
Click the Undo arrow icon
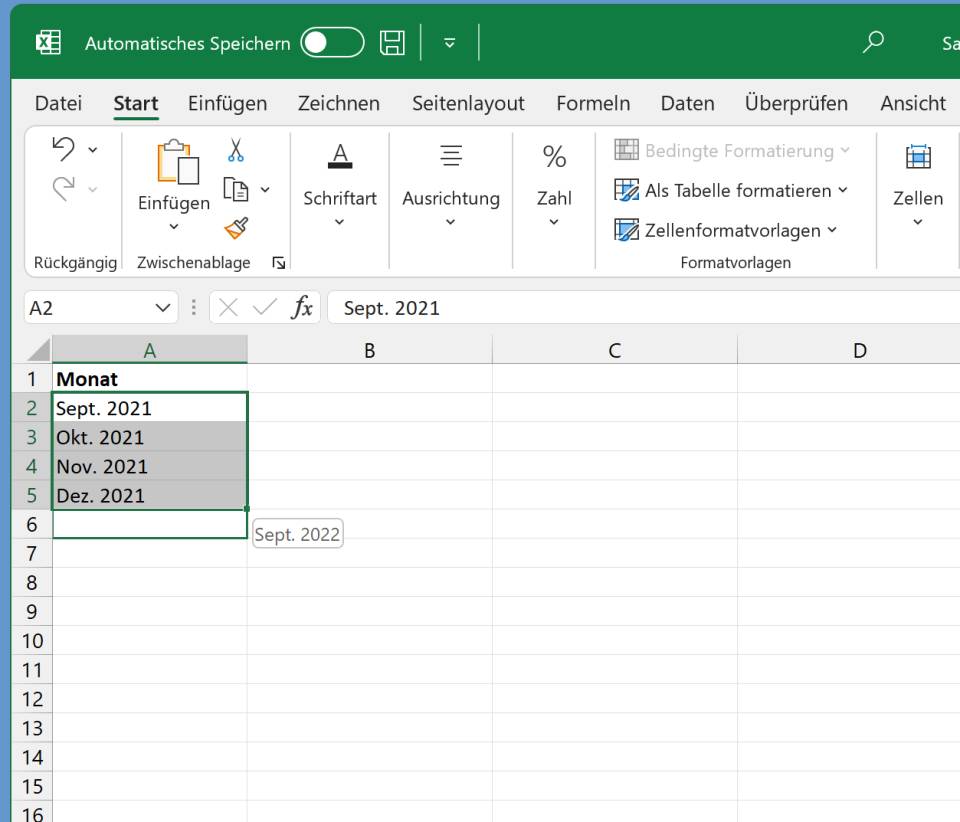point(64,150)
